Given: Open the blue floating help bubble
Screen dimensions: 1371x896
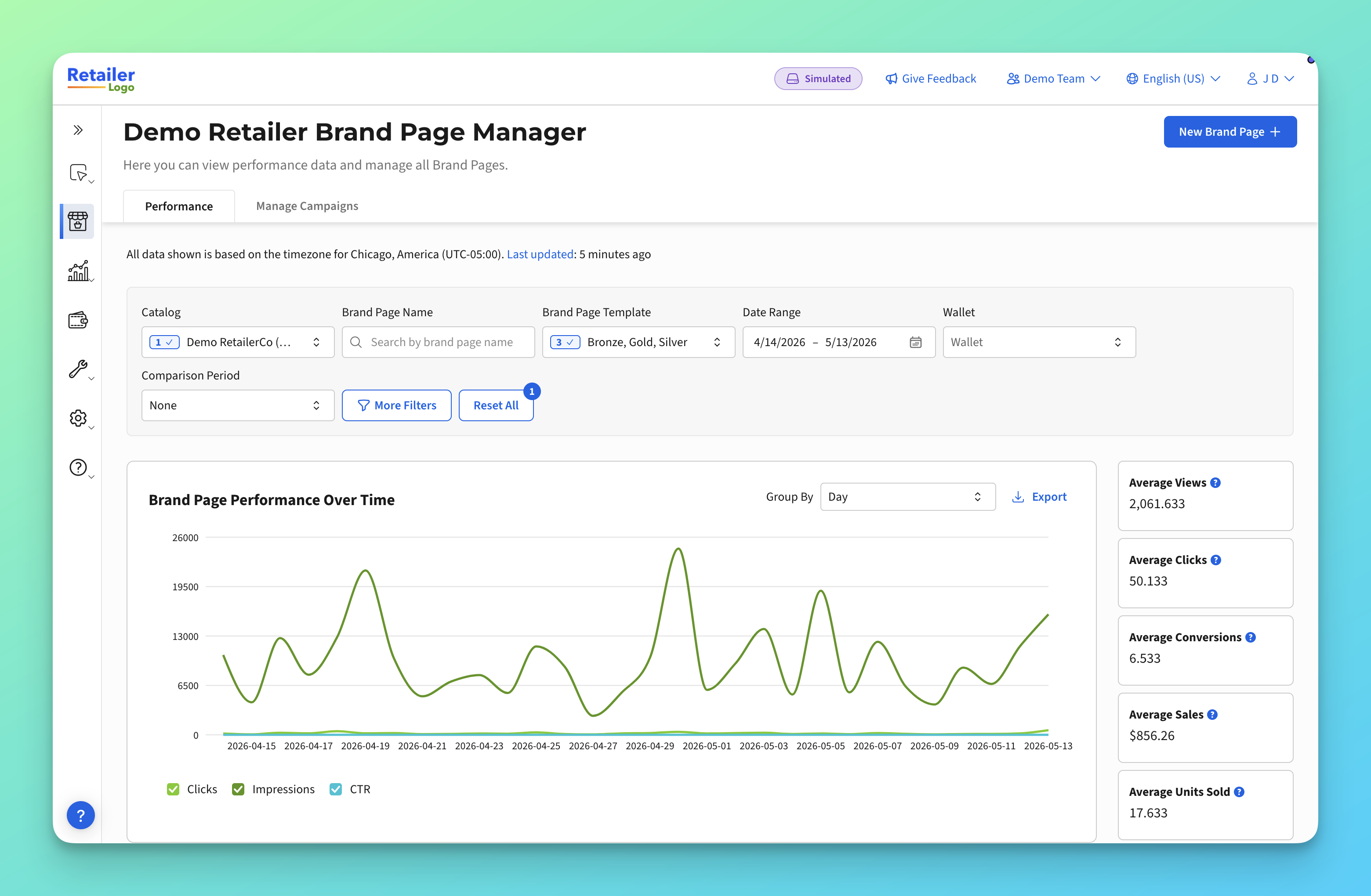Looking at the screenshot, I should click(x=81, y=815).
